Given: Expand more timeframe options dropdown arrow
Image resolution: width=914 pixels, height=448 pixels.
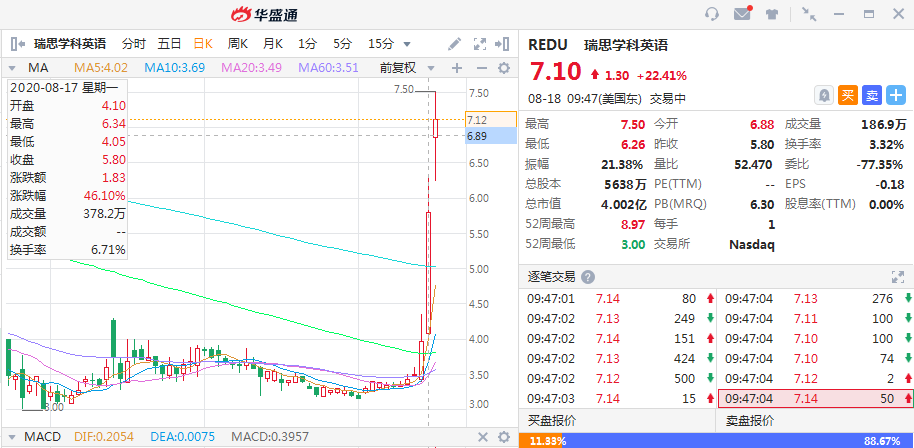Looking at the screenshot, I should (407, 44).
